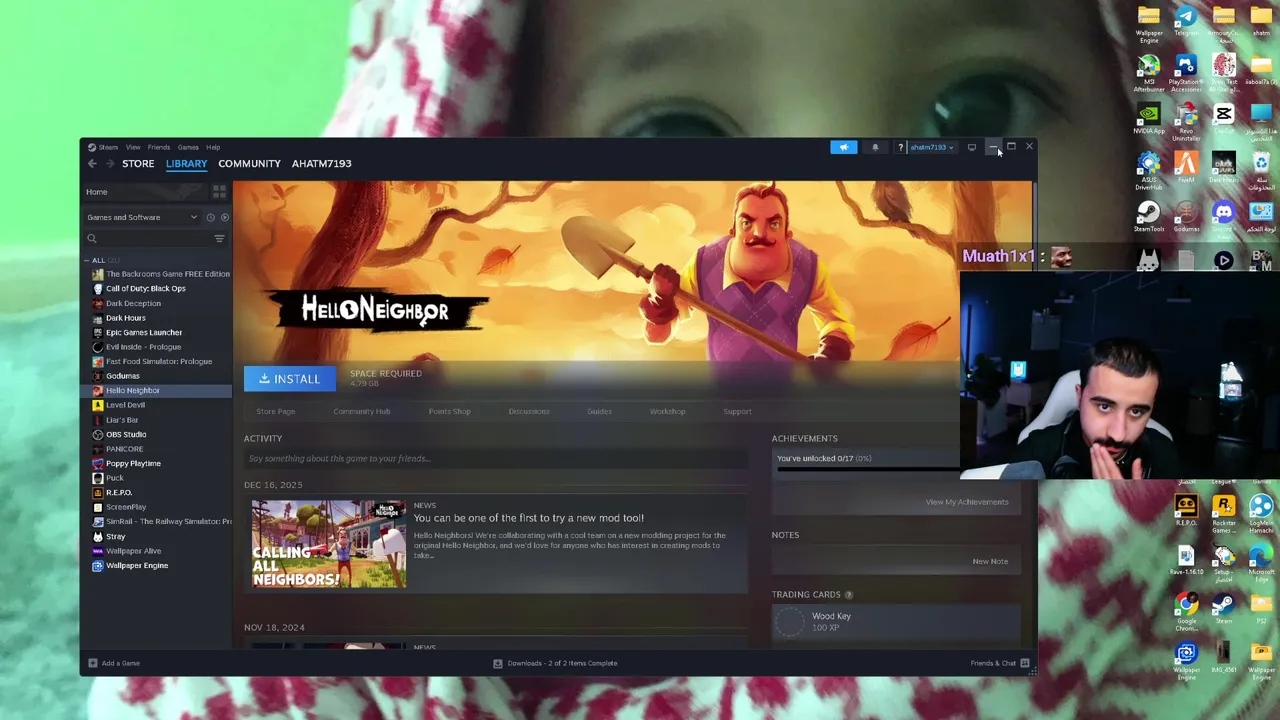Select Epic Games Launcher library entry
The width and height of the screenshot is (1280, 720).
pyautogui.click(x=144, y=333)
